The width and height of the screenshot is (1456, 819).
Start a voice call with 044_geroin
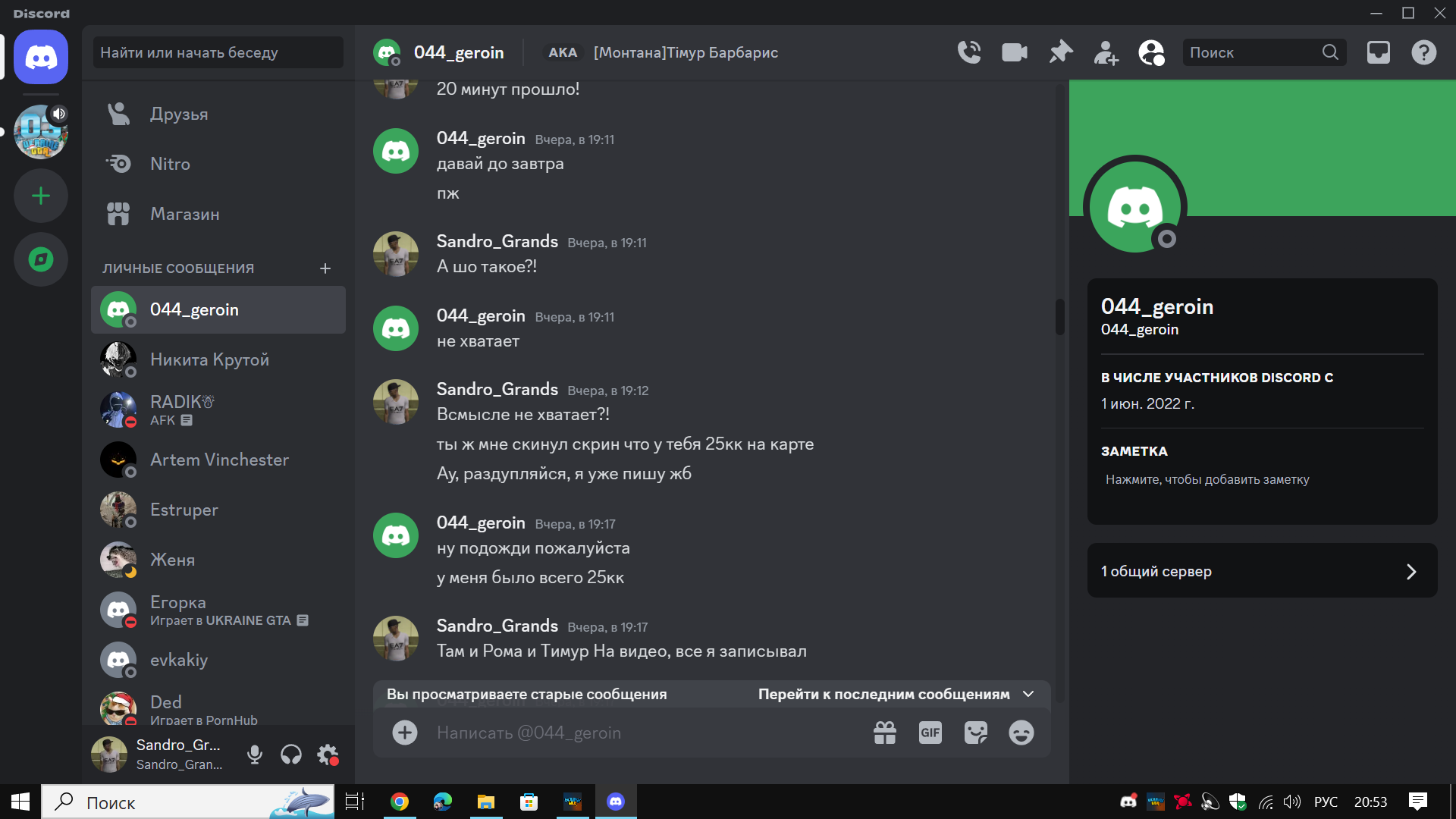pyautogui.click(x=969, y=52)
